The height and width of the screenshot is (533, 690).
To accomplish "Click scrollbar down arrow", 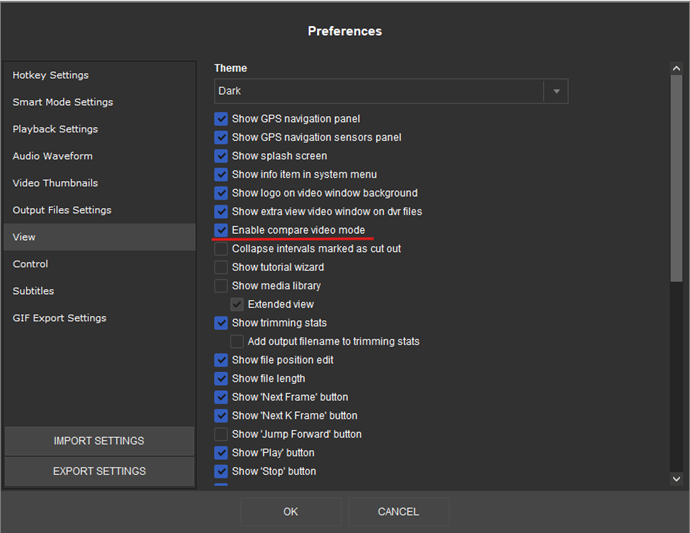I will point(676,479).
